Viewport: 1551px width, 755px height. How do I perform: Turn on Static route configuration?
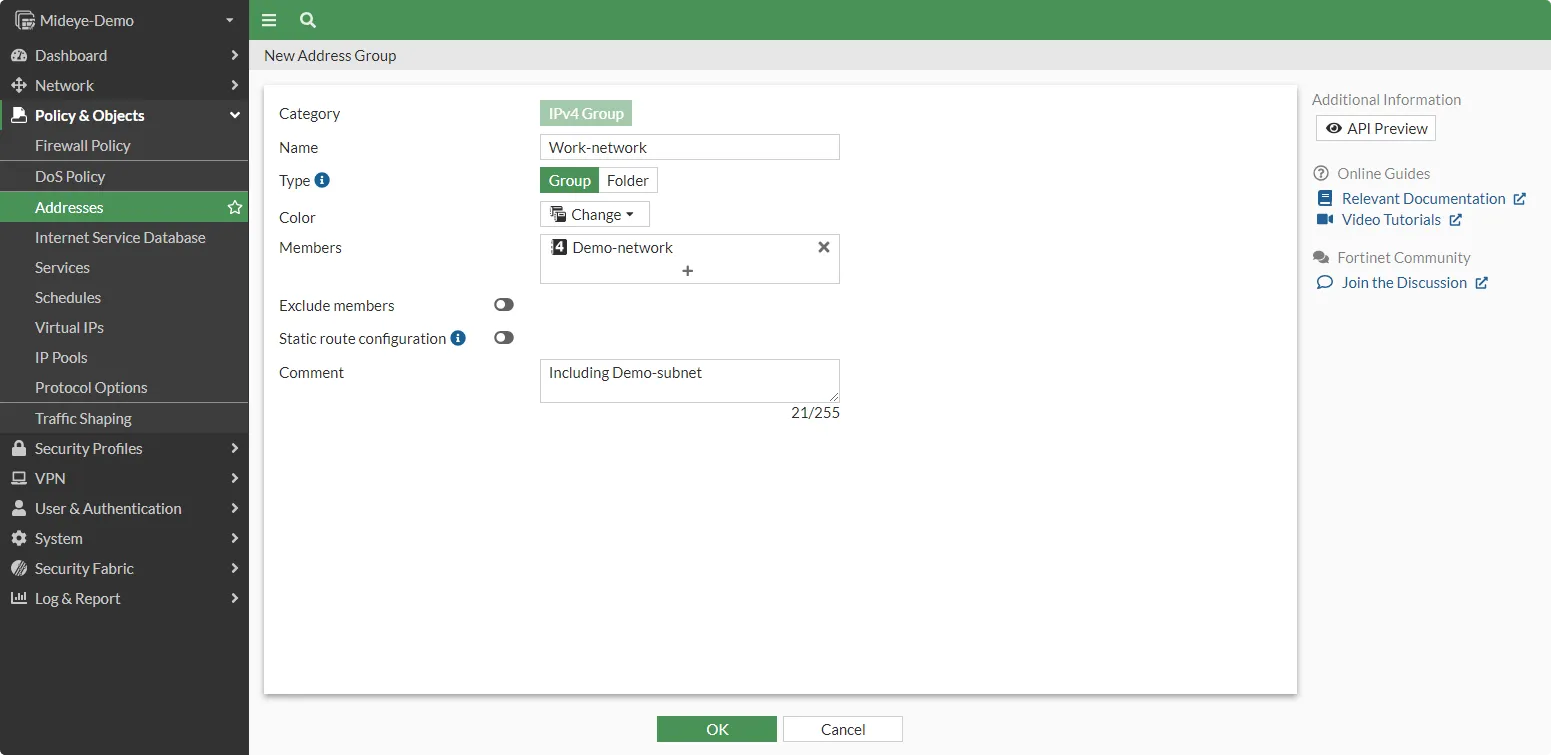click(503, 338)
